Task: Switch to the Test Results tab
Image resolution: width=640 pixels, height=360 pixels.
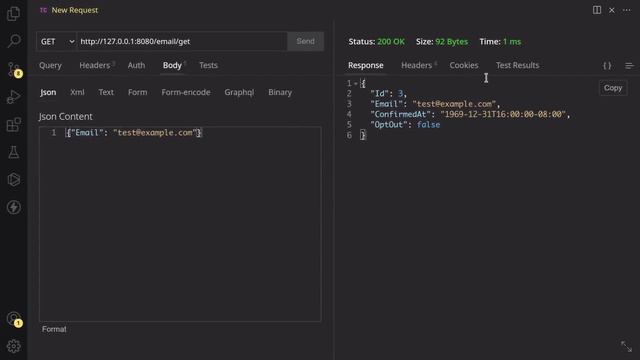Action: [518, 65]
